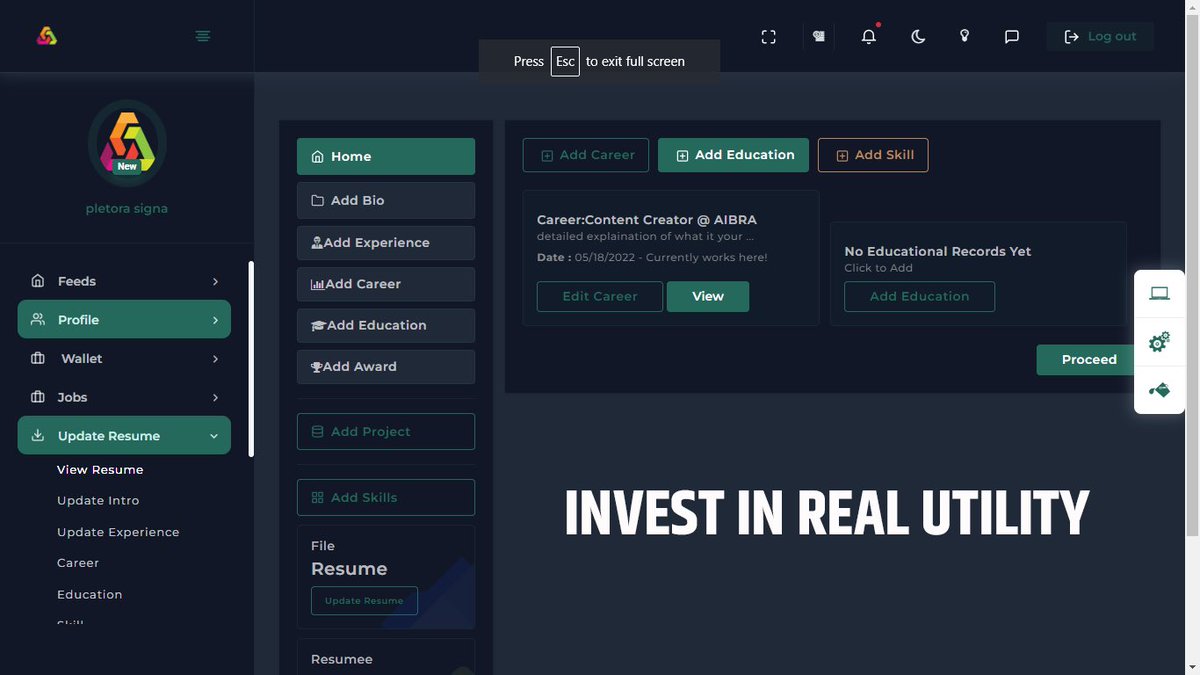Open the Update Experience submenu item
Viewport: 1200px width, 675px height.
click(118, 532)
